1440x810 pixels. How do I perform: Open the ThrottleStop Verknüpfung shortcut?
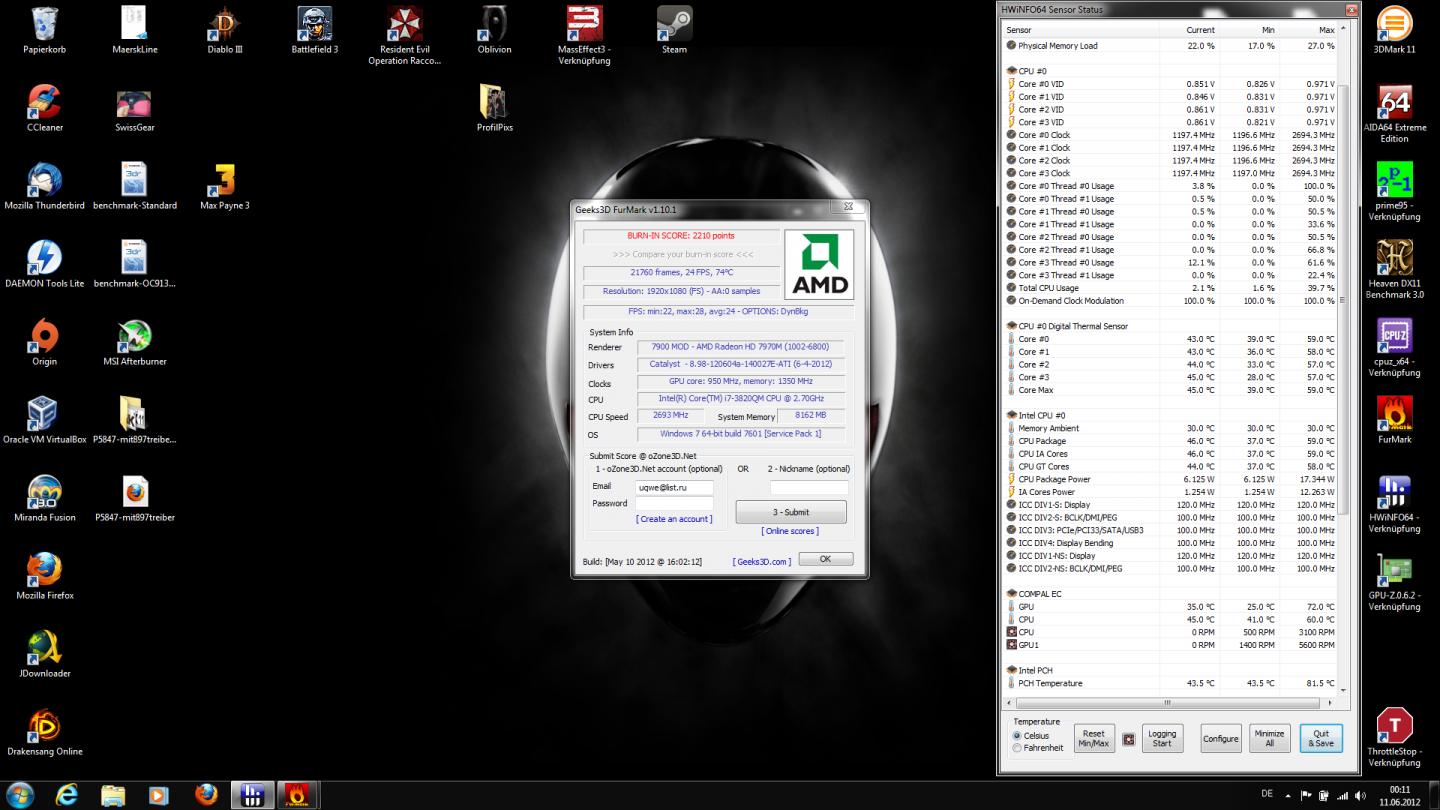(x=1394, y=738)
